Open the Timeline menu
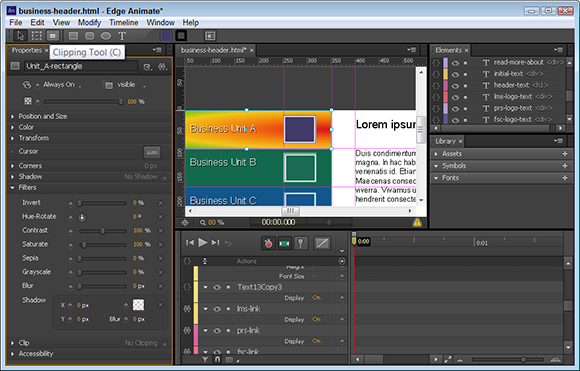This screenshot has width=580, height=371. click(x=124, y=23)
